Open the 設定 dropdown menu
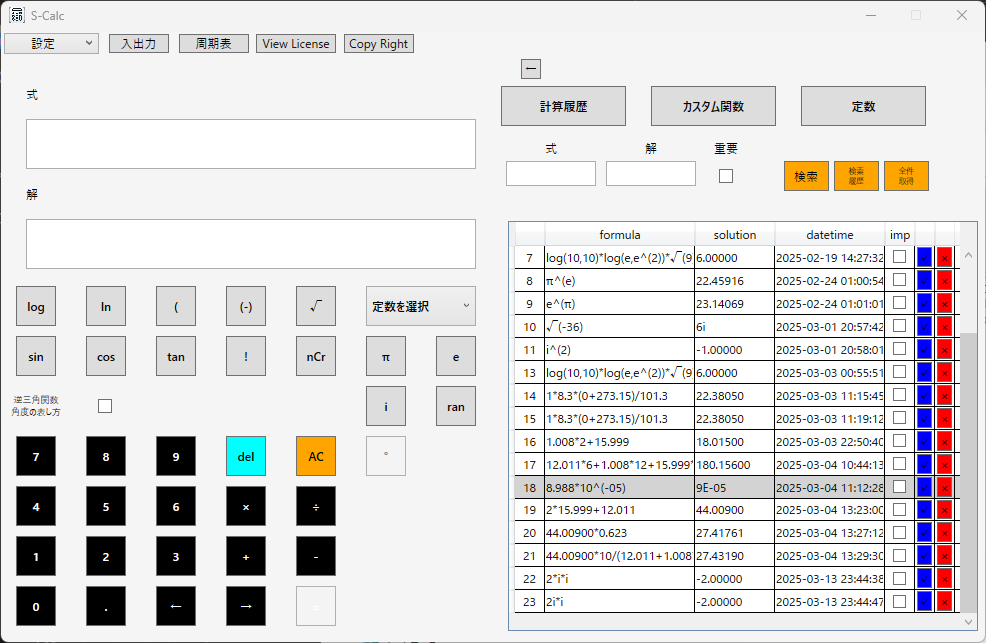The height and width of the screenshot is (643, 986). click(x=51, y=43)
